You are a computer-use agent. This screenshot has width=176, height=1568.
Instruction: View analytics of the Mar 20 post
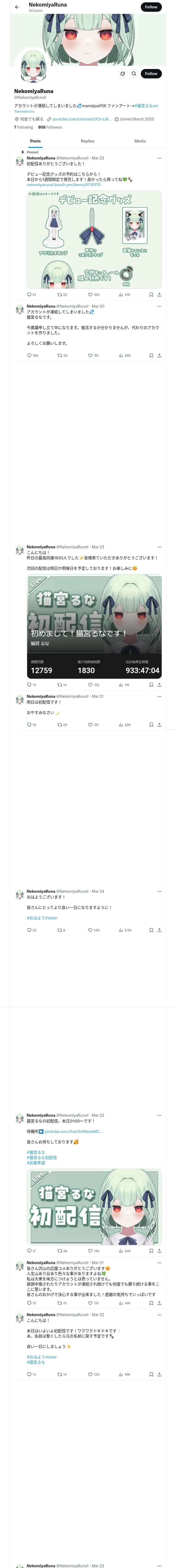click(x=124, y=355)
